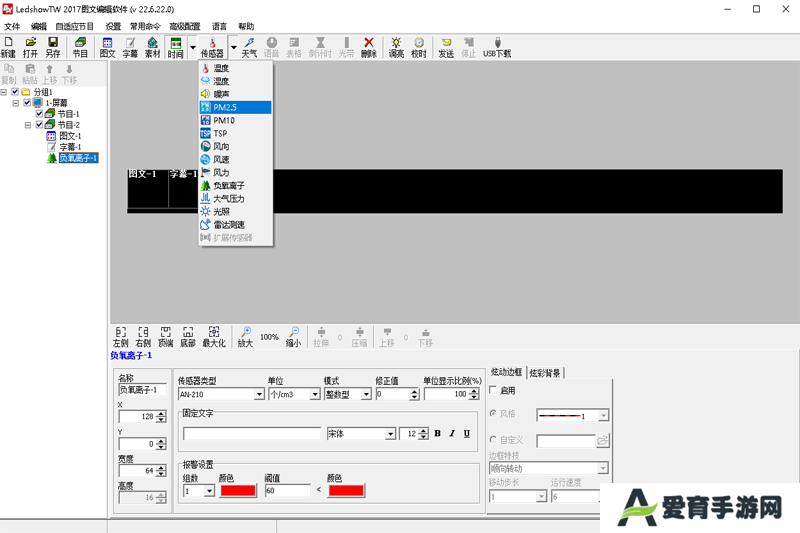
Task: Click the 新建 (New) toolbar icon
Action: tap(8, 47)
